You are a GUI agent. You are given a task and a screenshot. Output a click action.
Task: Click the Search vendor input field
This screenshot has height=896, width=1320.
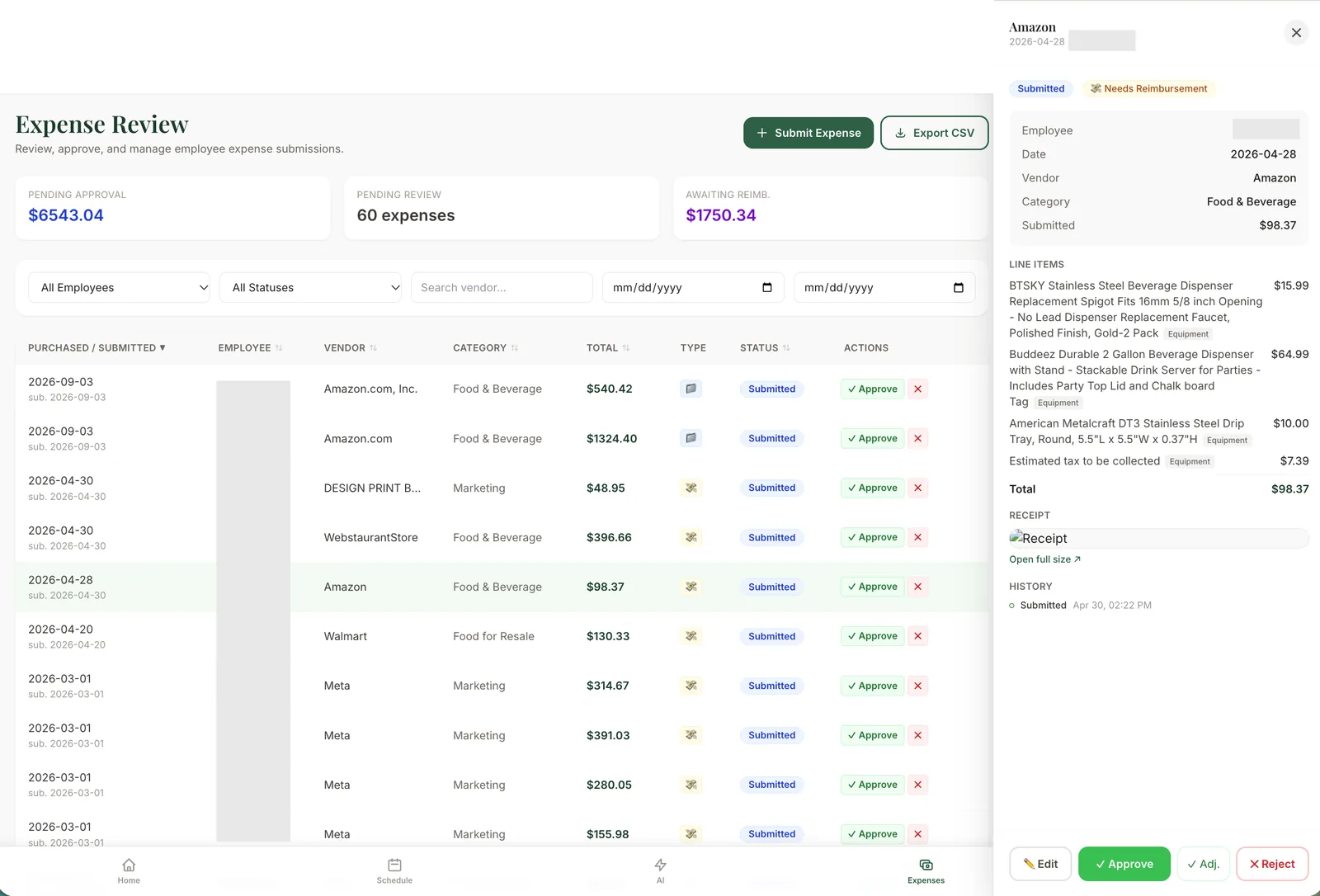pyautogui.click(x=502, y=287)
